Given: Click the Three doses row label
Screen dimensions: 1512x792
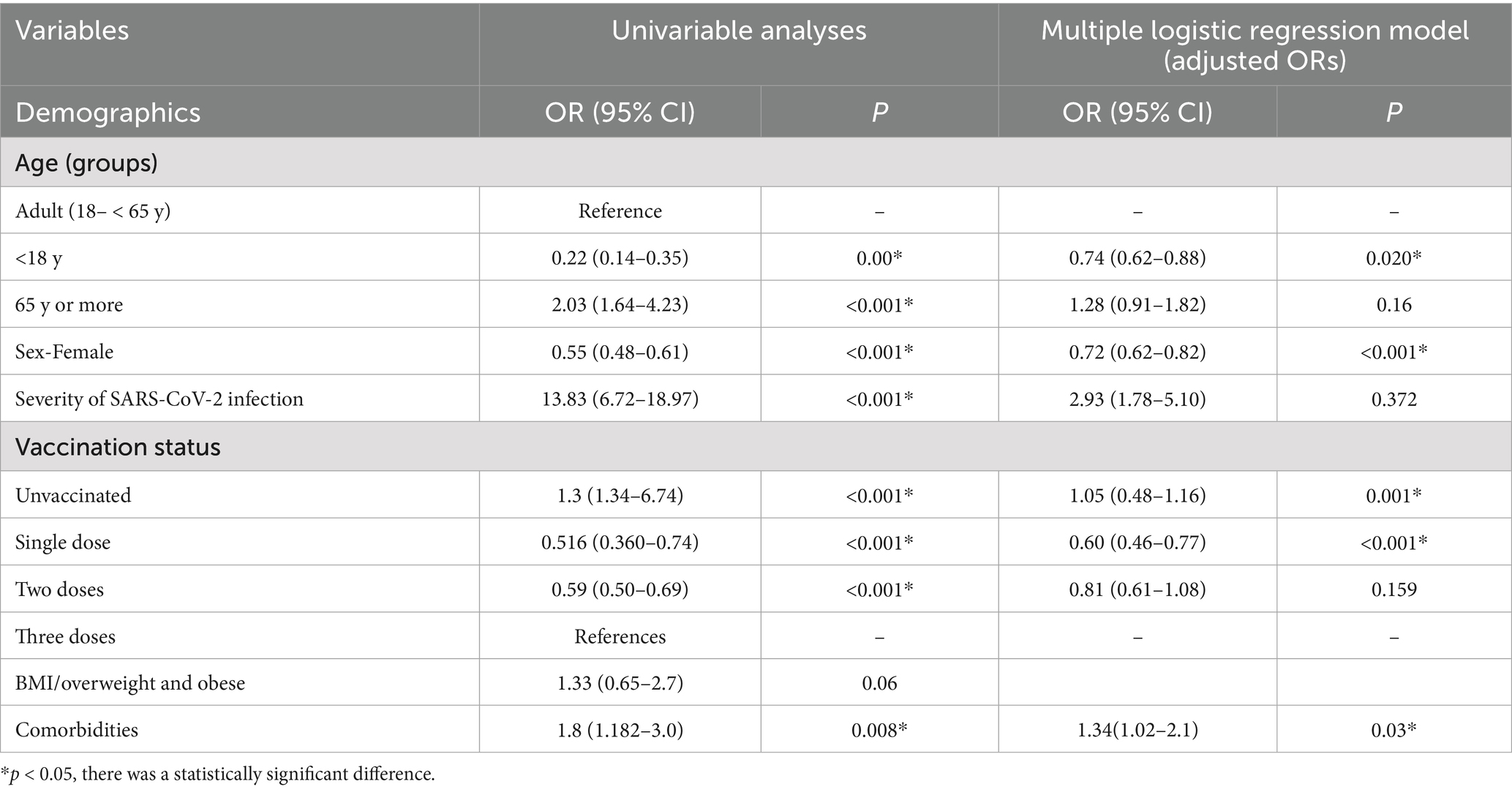Looking at the screenshot, I should click(65, 636).
